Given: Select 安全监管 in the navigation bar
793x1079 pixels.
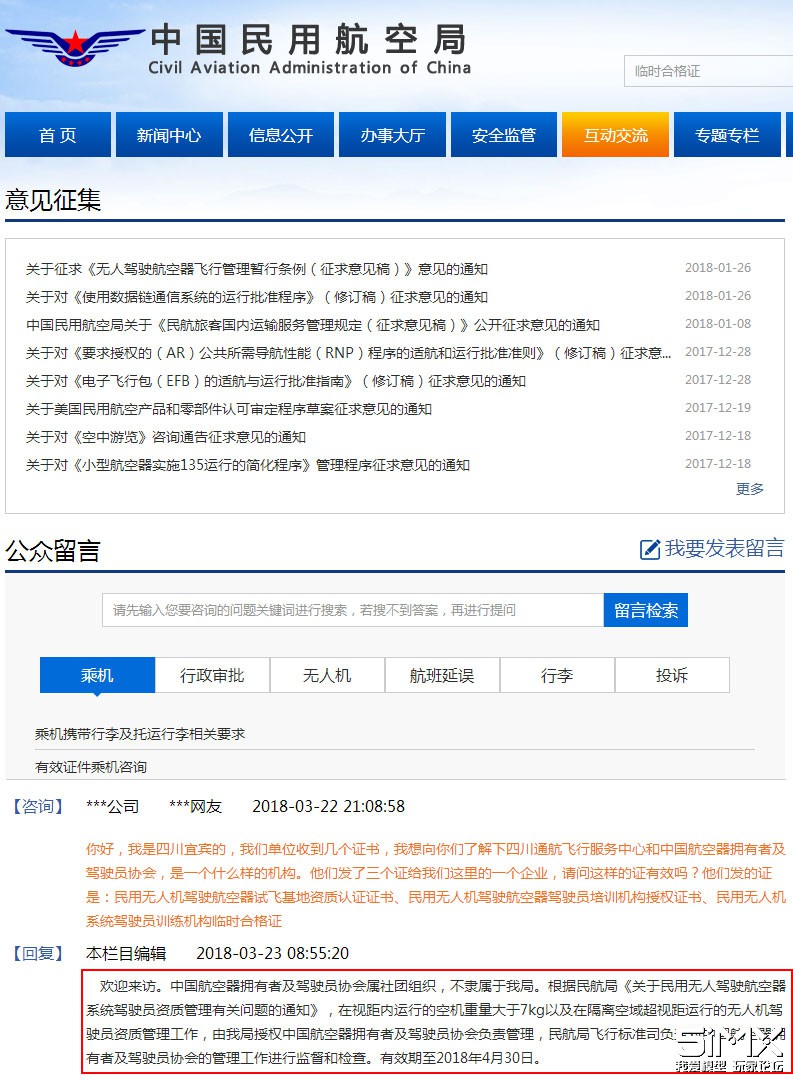Looking at the screenshot, I should coord(504,135).
